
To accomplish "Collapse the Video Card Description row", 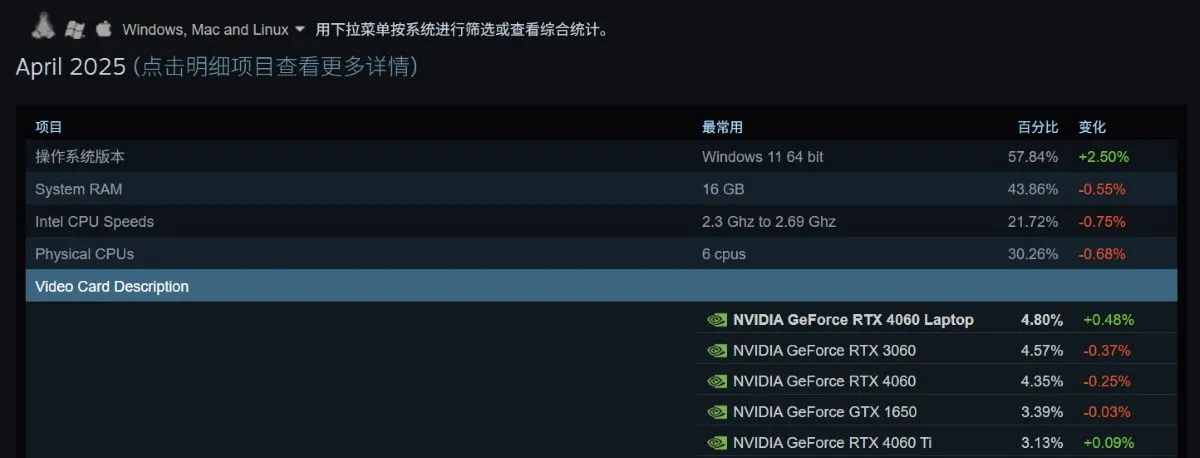I will coord(601,286).
